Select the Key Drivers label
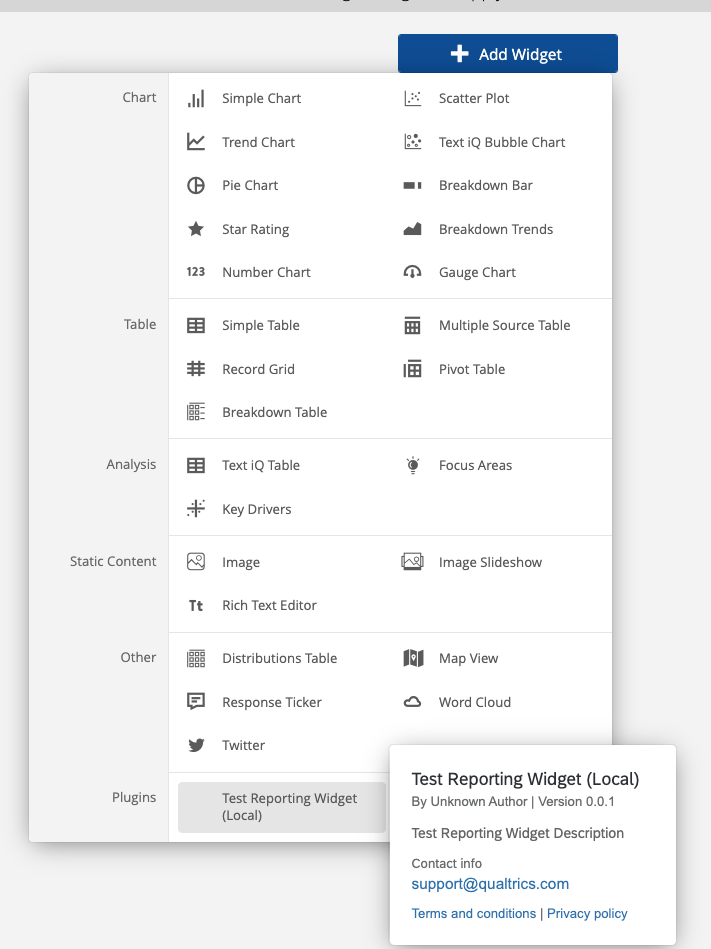 coord(257,509)
